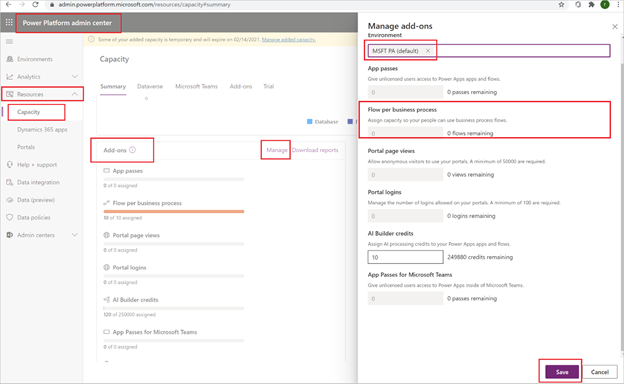Screen dimensions: 624x384
Task: Click the Analytics chart icon
Action: [10, 76]
